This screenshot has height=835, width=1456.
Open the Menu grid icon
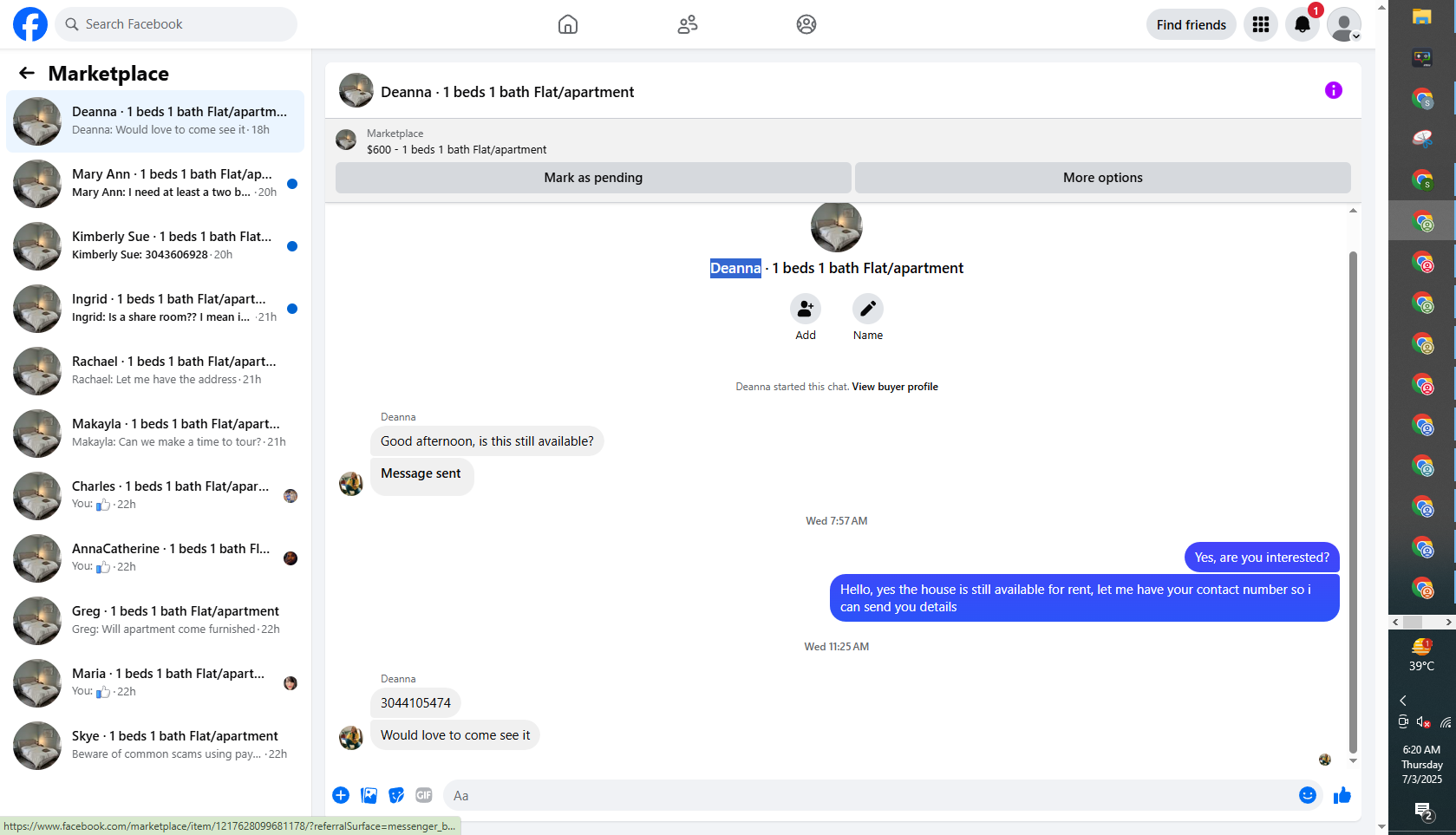click(1261, 24)
